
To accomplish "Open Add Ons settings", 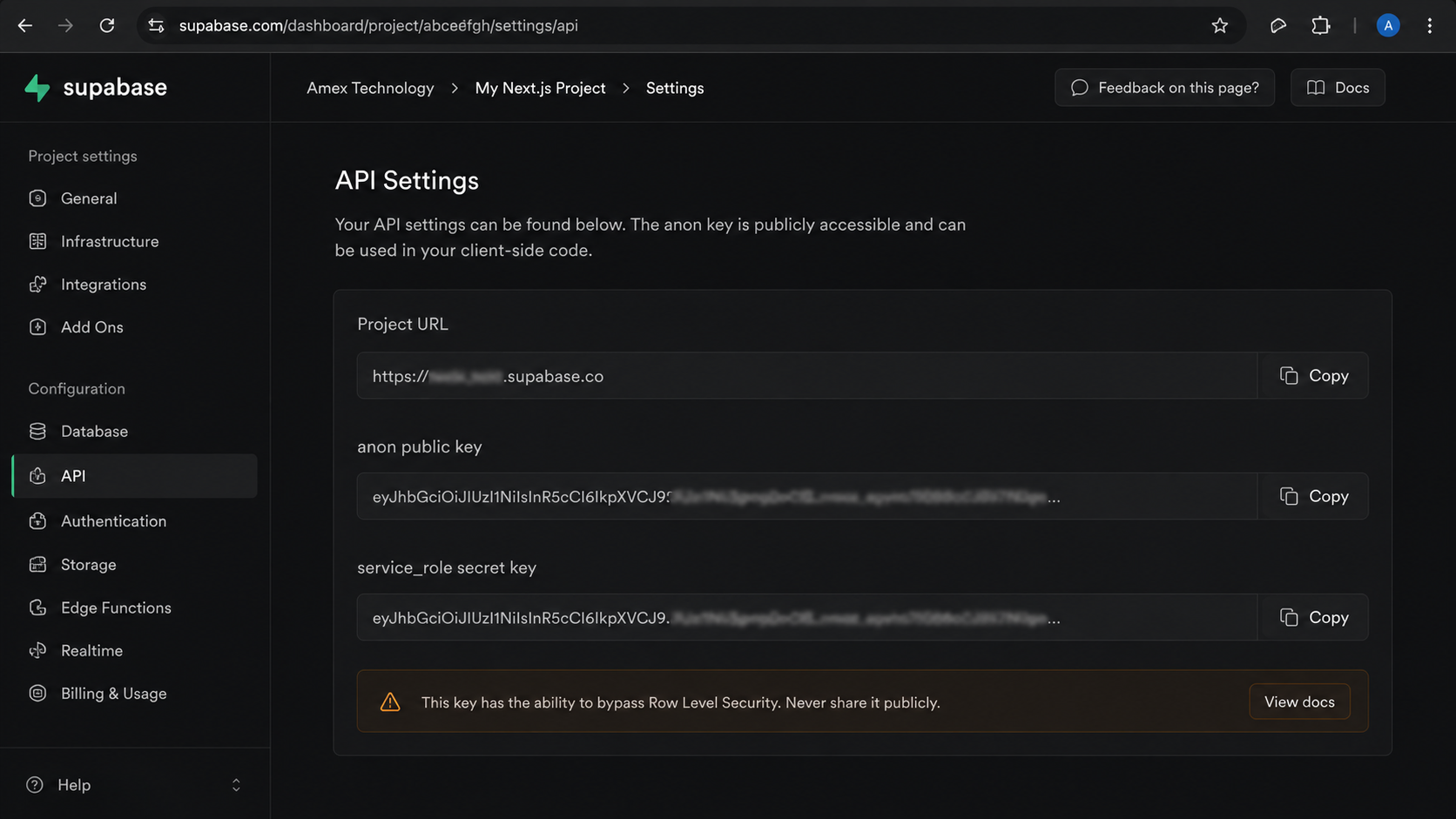I will click(134, 327).
